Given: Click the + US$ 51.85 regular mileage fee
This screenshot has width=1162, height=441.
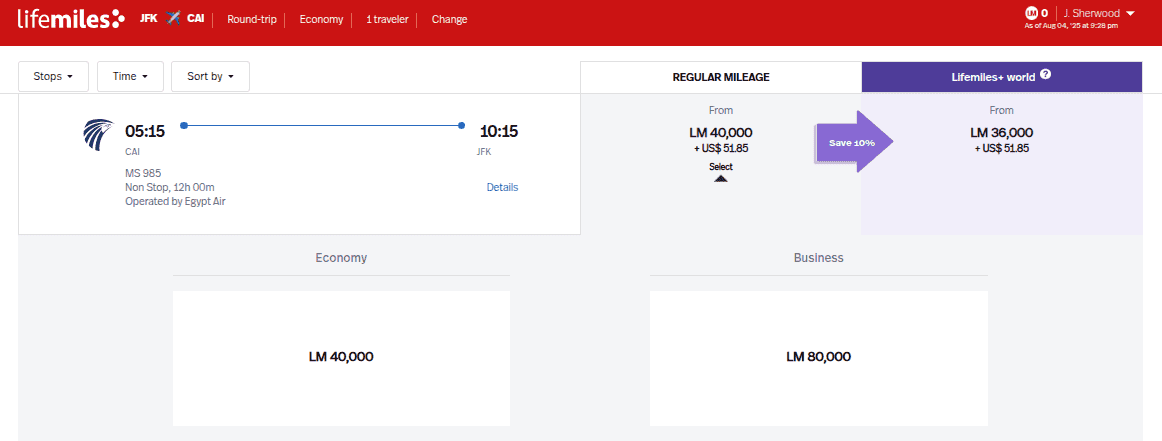Looking at the screenshot, I should pos(721,148).
